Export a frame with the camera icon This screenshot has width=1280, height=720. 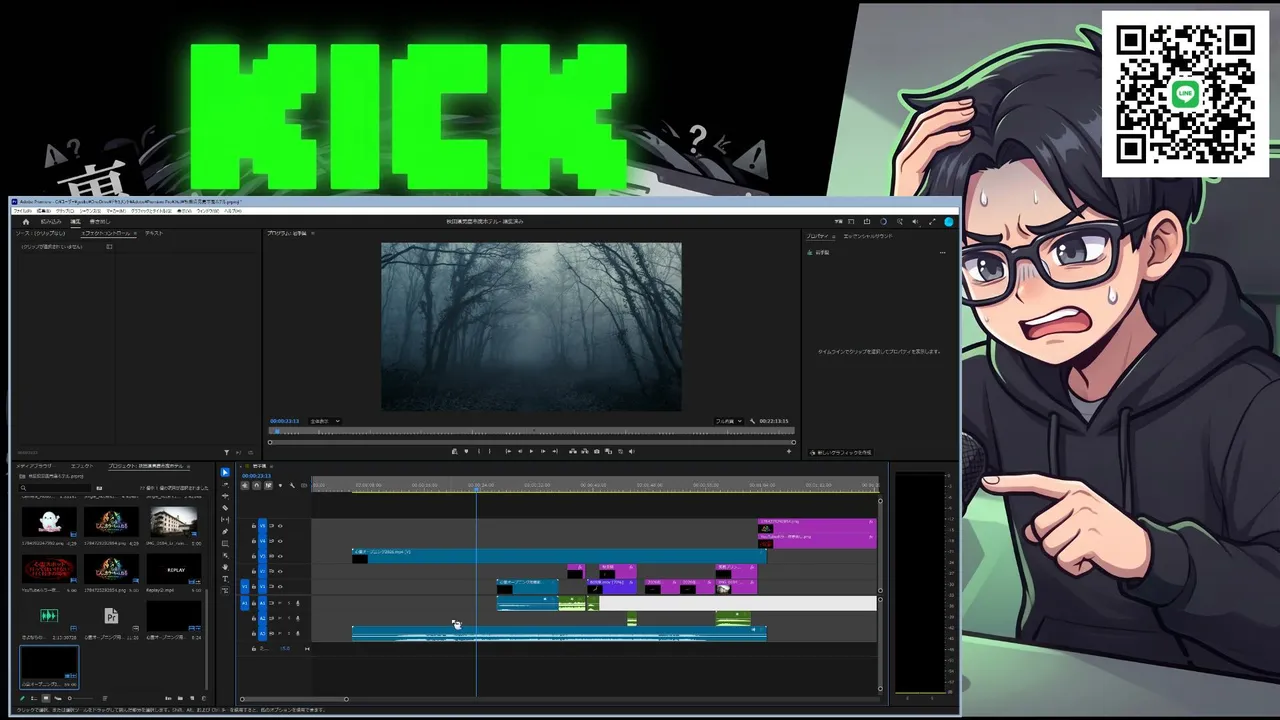point(597,451)
